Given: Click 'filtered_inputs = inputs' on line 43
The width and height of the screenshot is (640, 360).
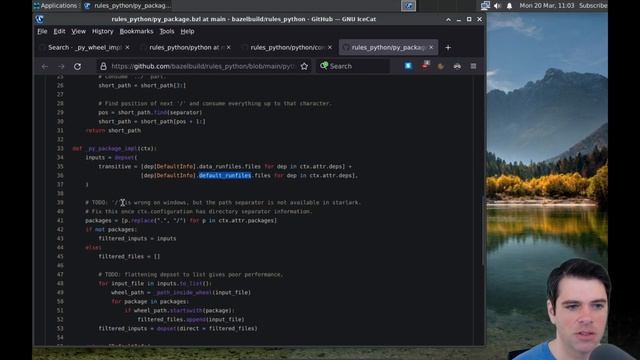Looking at the screenshot, I should pyautogui.click(x=137, y=238).
